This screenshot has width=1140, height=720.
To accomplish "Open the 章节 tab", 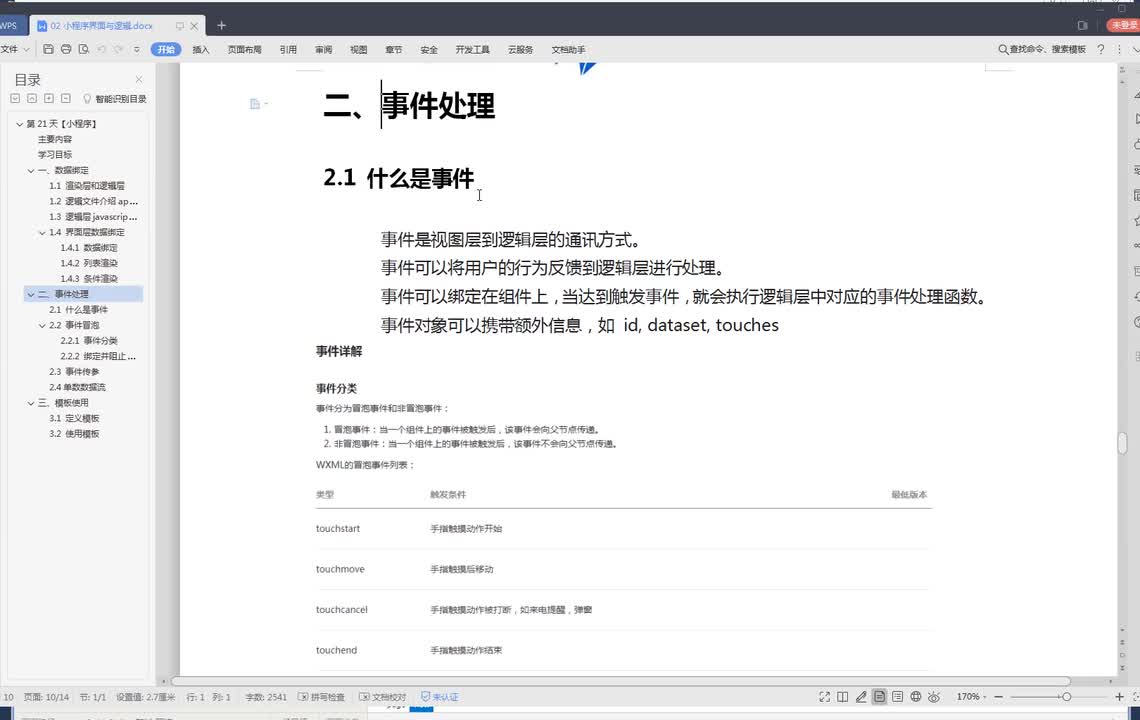I will (x=393, y=49).
